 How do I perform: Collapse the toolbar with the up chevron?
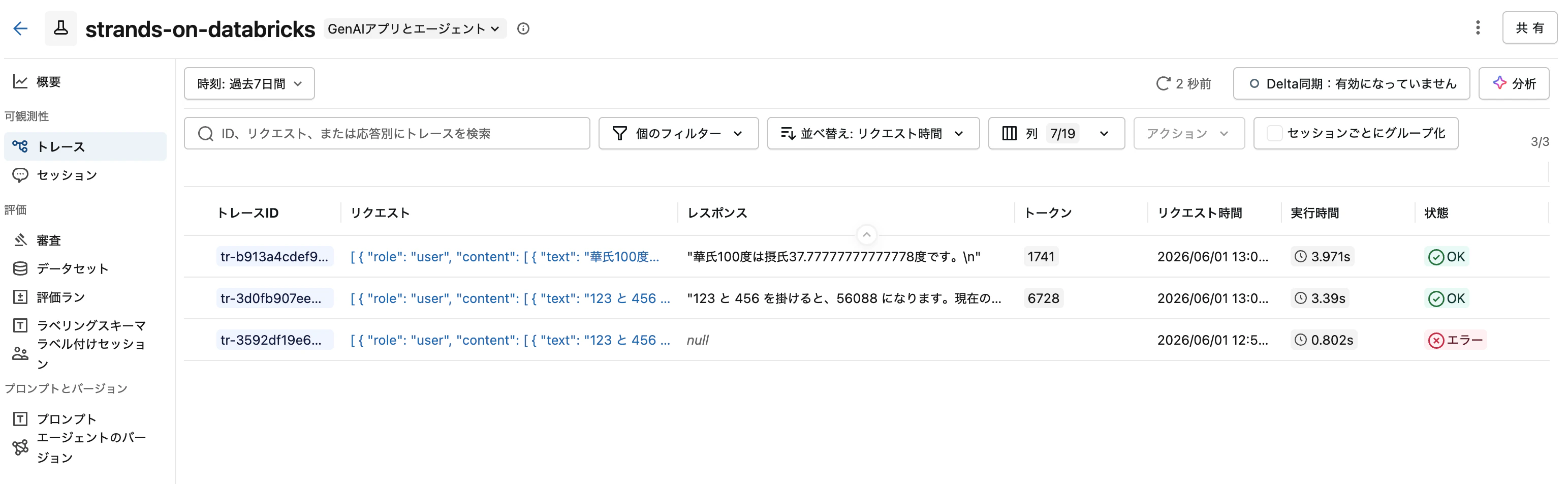click(x=866, y=234)
